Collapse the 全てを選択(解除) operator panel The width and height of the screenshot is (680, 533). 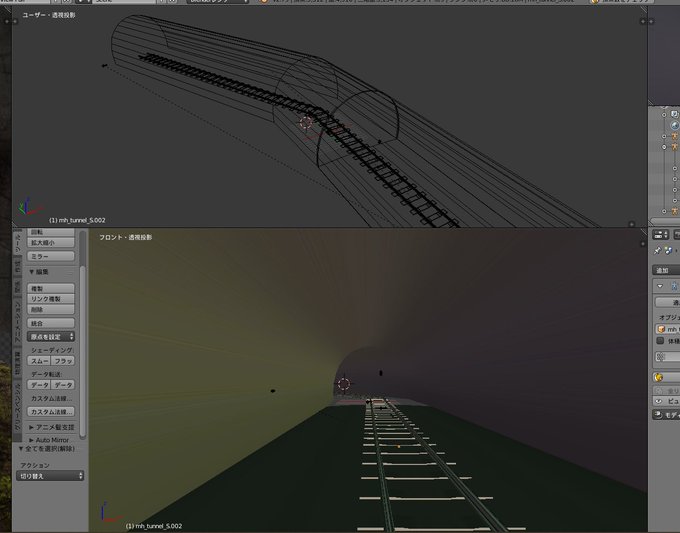point(21,448)
